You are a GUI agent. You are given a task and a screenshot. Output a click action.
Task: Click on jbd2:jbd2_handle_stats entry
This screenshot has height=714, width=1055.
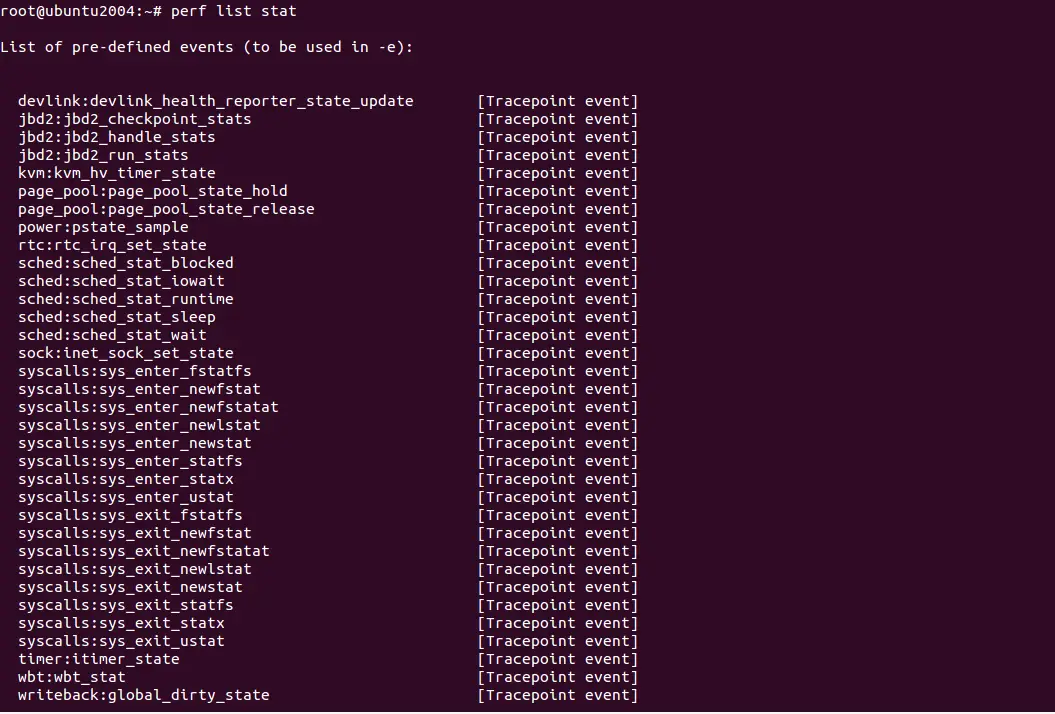point(116,137)
